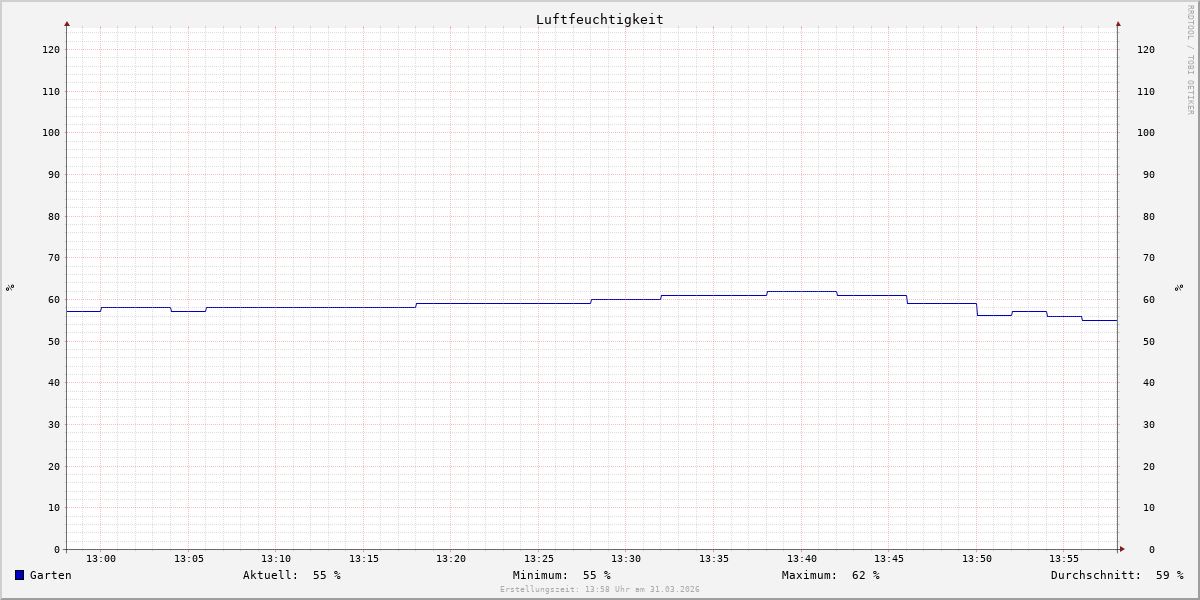Screen dimensions: 1200x600
Task: Click the red arrow tip ending the time axis
Action: (1122, 548)
